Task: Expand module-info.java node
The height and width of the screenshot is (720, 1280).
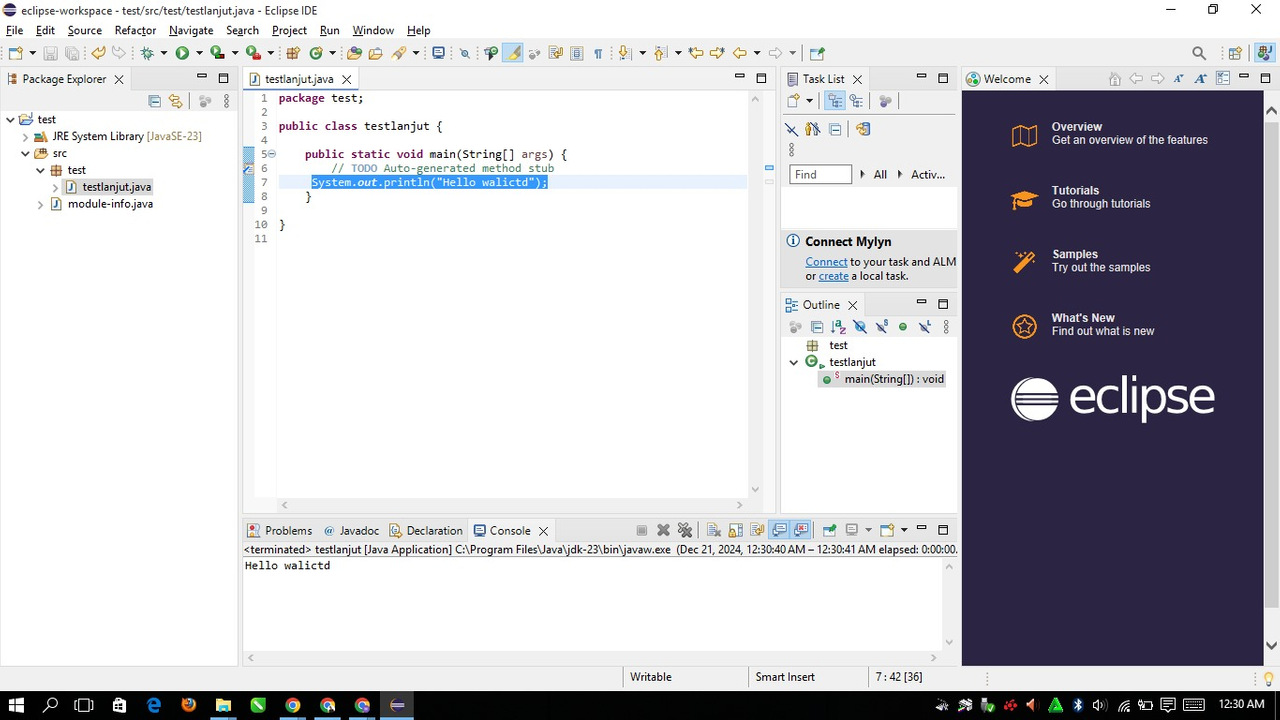Action: tap(40, 204)
